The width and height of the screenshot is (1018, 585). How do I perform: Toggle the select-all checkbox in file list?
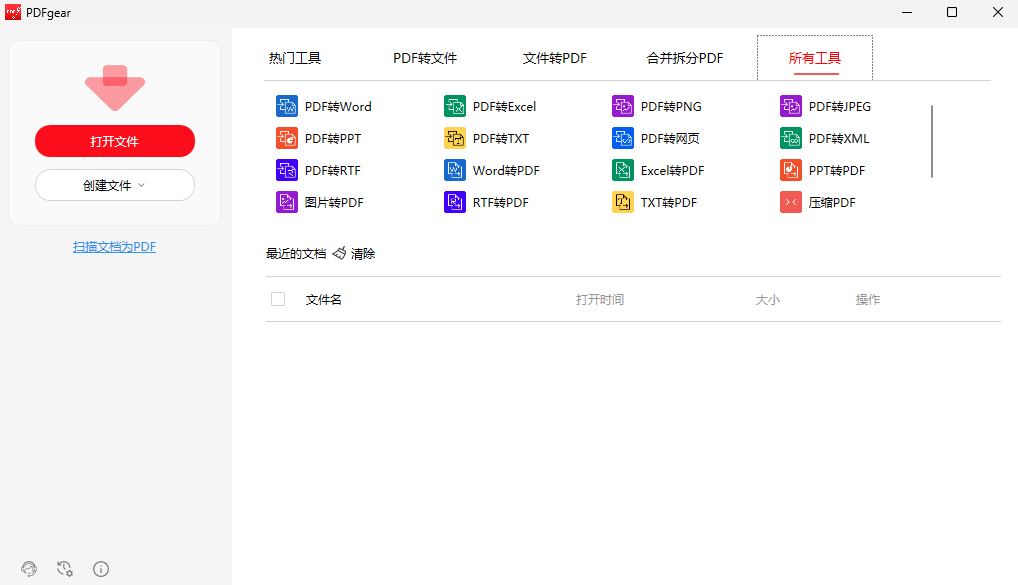click(277, 298)
